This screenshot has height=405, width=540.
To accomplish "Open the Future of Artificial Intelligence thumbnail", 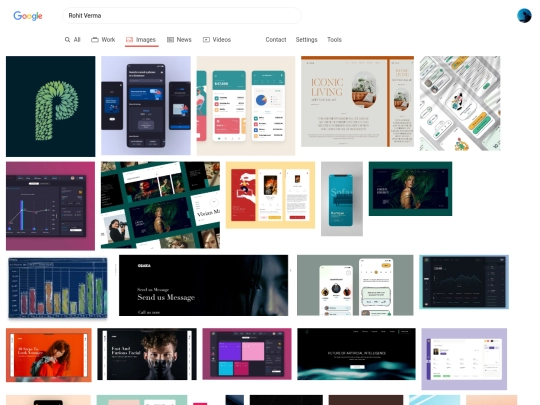I will [x=356, y=354].
